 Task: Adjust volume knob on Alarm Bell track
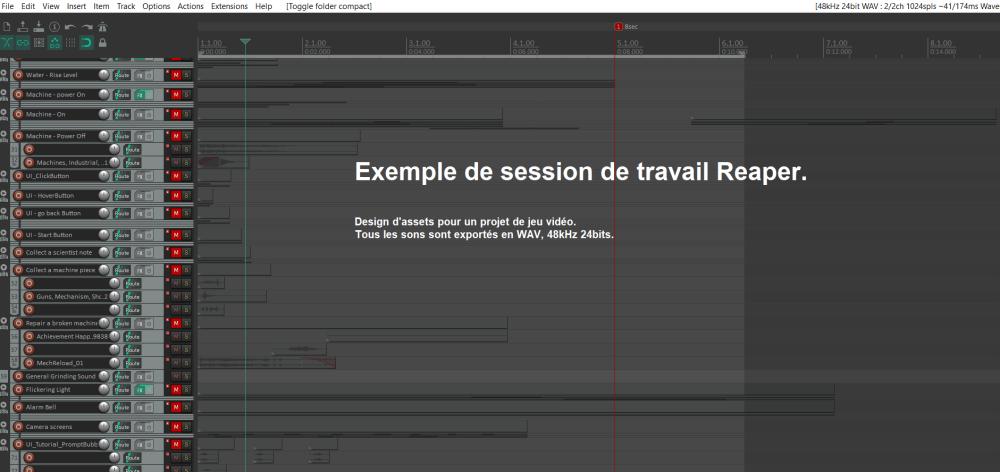point(104,406)
